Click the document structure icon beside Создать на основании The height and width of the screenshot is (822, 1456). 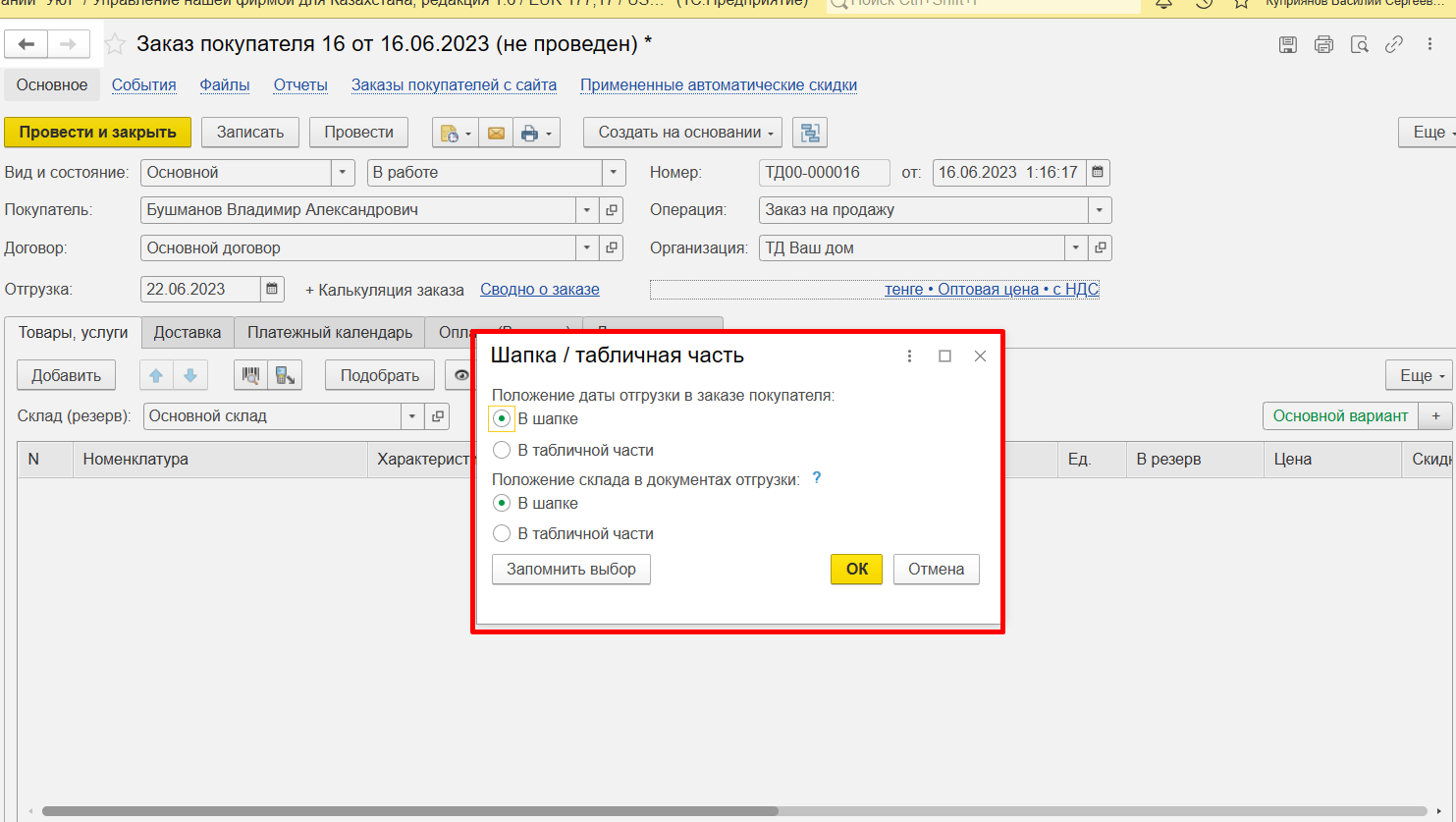tap(810, 133)
